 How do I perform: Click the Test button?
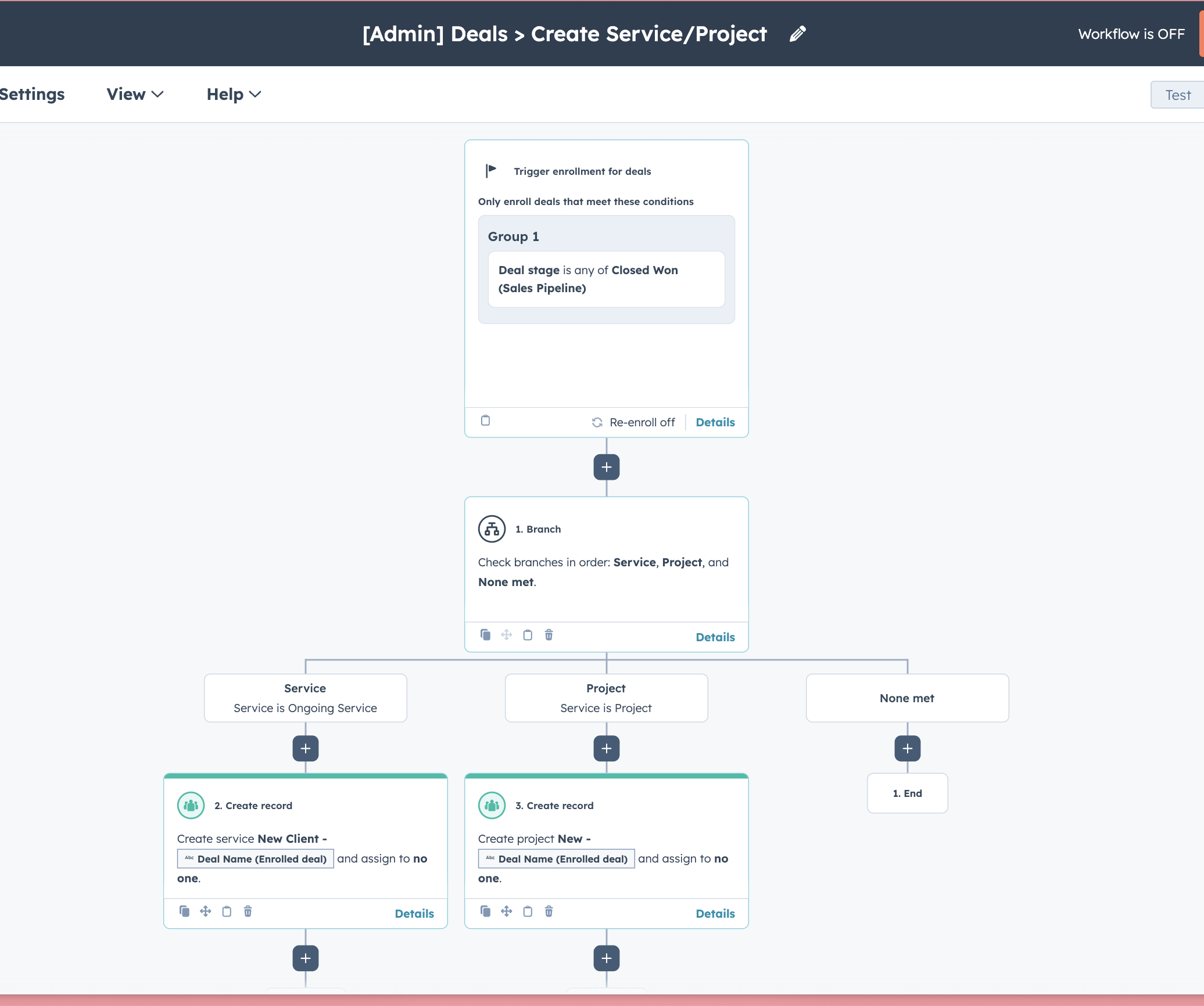1177,95
